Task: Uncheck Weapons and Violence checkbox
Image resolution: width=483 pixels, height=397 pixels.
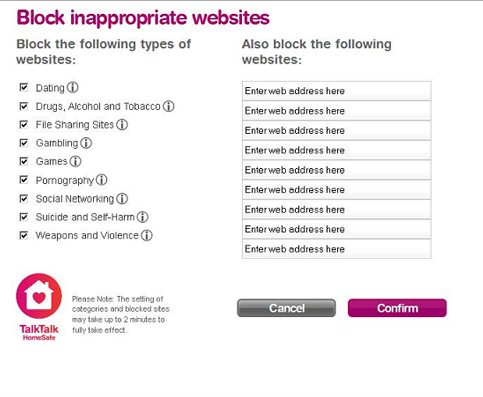Action: (24, 235)
